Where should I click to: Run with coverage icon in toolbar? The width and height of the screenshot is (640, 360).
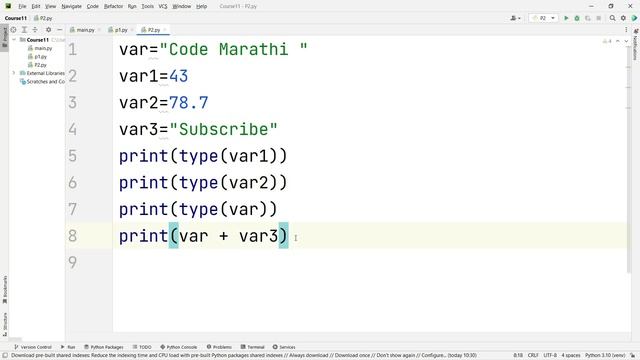click(588, 18)
